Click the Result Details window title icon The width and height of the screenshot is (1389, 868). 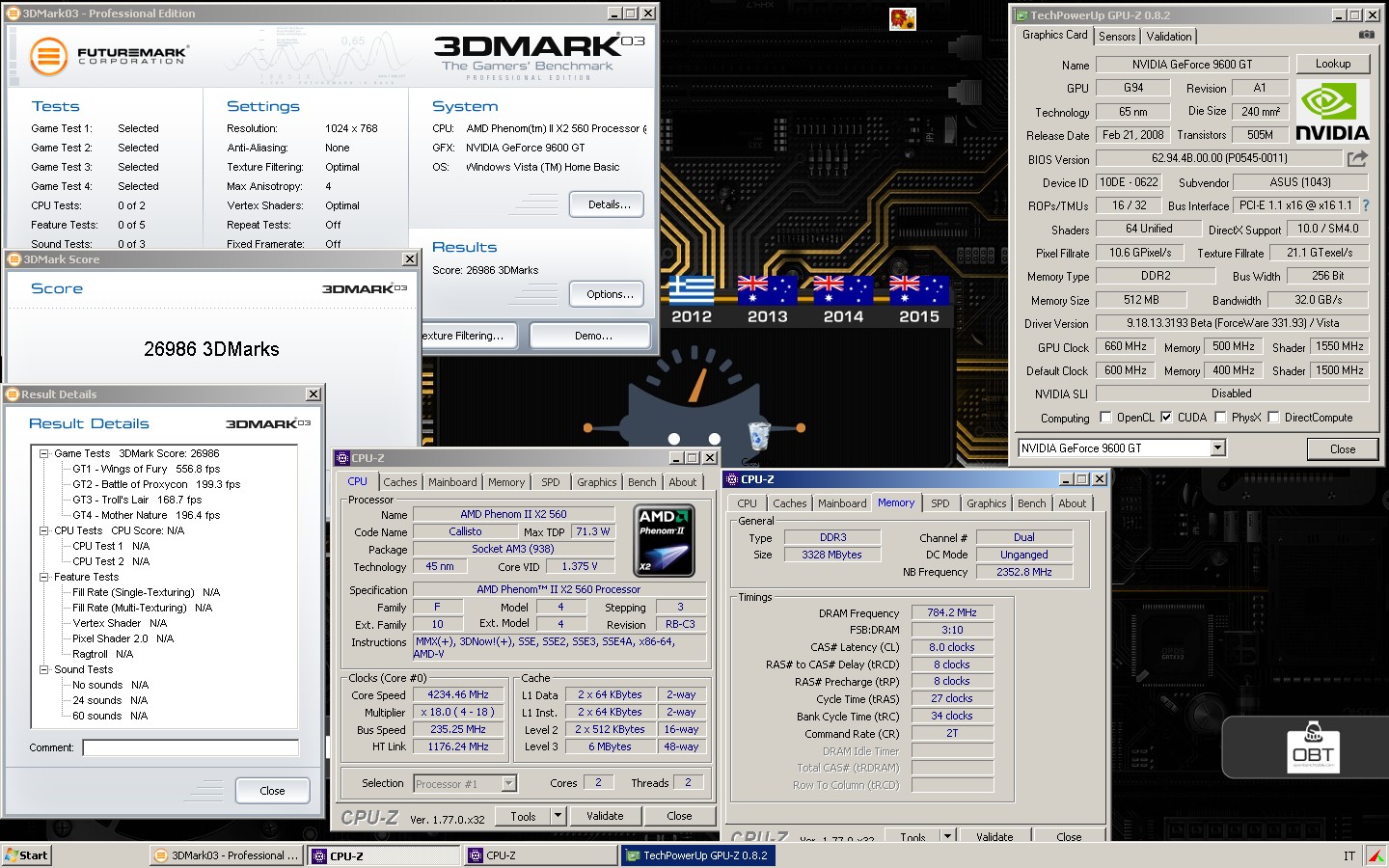tap(13, 394)
